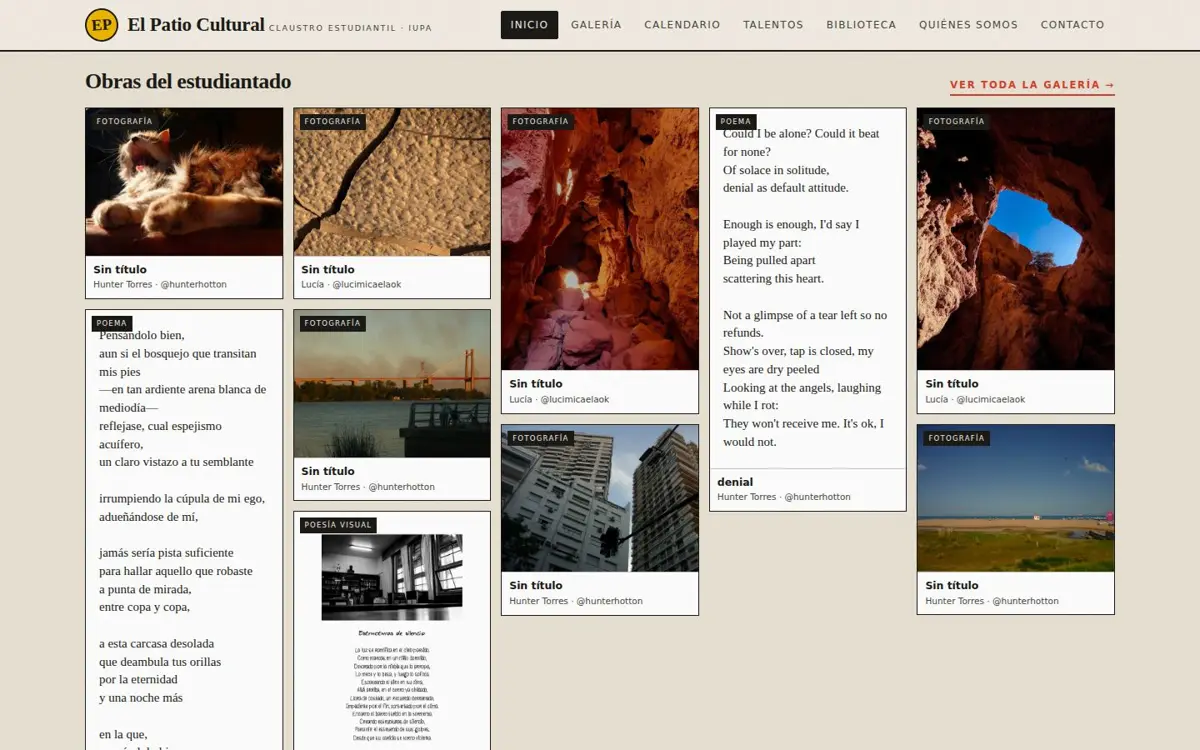Viewport: 1200px width, 750px height.
Task: Click poem line 'Pensándolo bien,'
Action: (x=142, y=335)
